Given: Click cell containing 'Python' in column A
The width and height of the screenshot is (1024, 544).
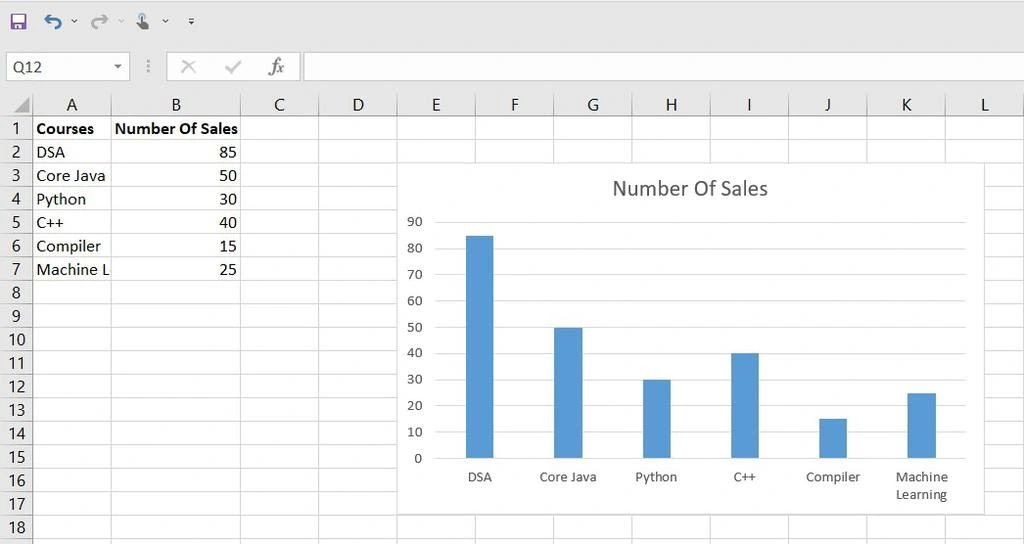Looking at the screenshot, I should coord(72,199).
